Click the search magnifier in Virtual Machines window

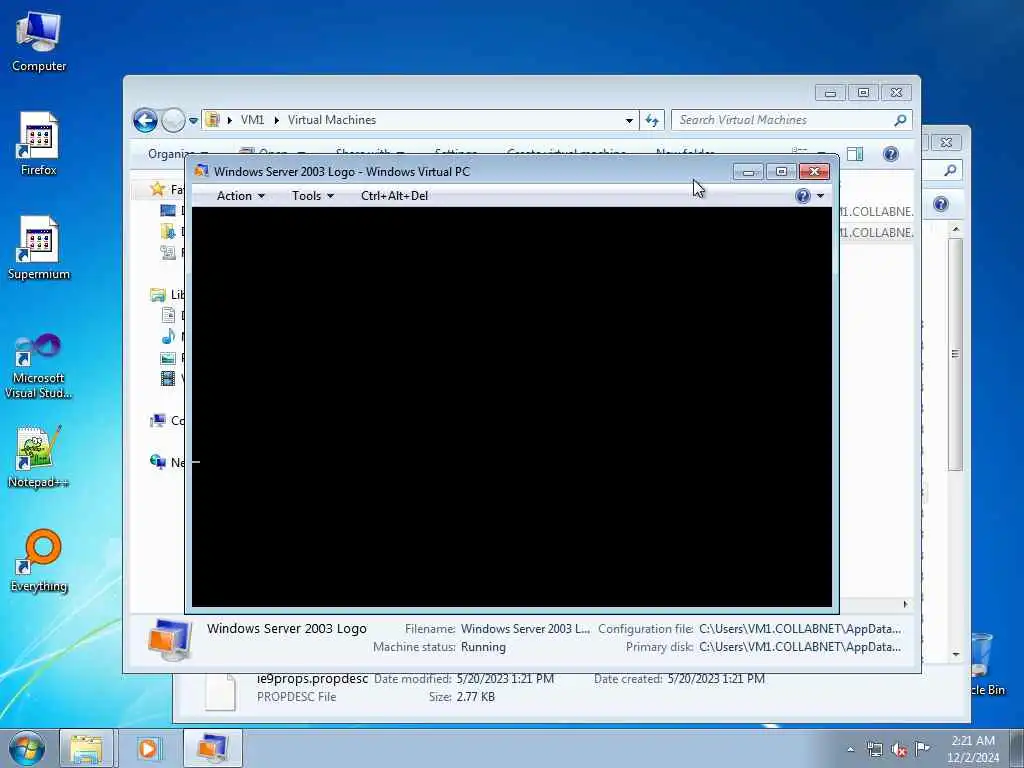(x=901, y=120)
